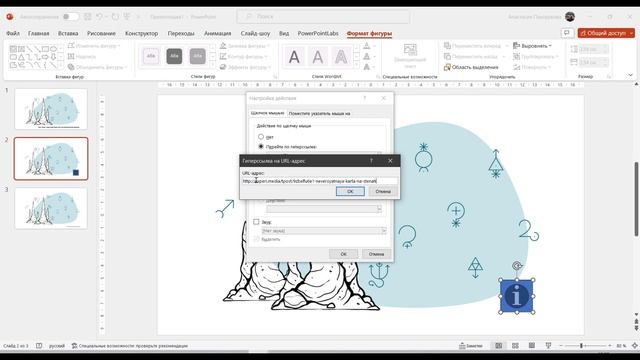Open the View tab

tap(284, 33)
